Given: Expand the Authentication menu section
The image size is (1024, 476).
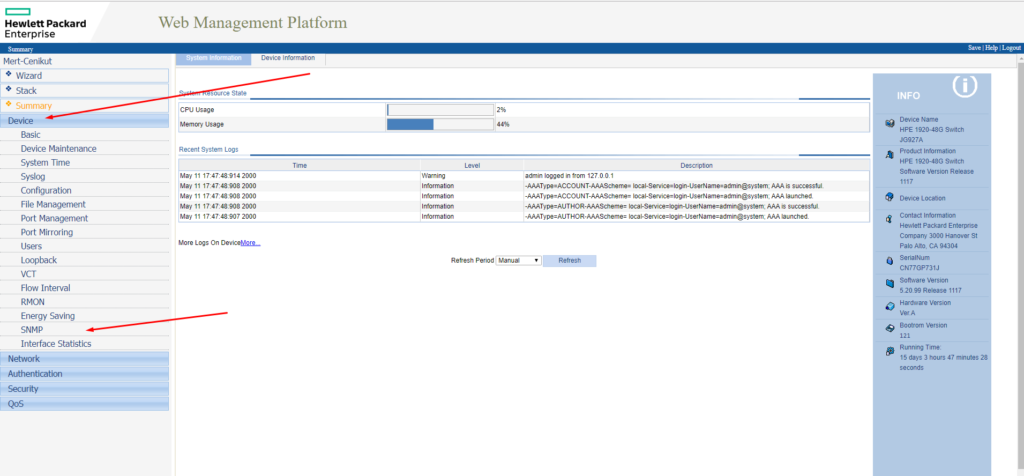Looking at the screenshot, I should point(85,373).
